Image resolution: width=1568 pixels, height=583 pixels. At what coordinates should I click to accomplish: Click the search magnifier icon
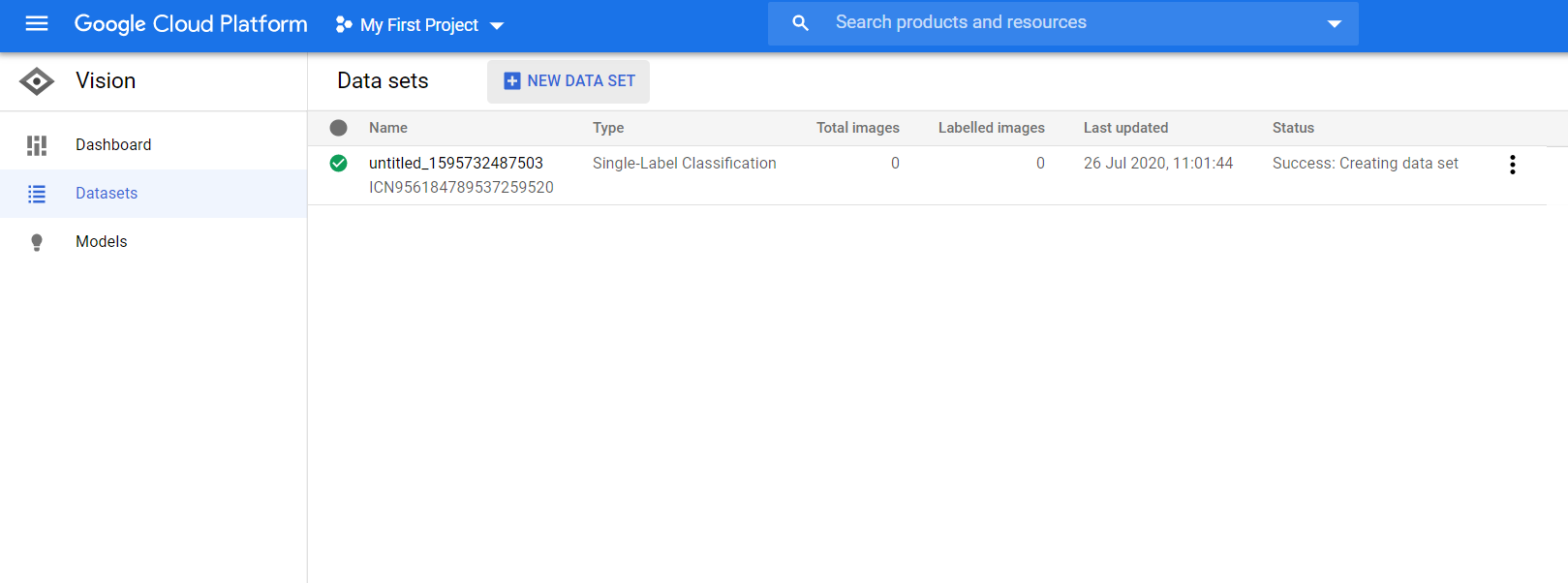(800, 22)
